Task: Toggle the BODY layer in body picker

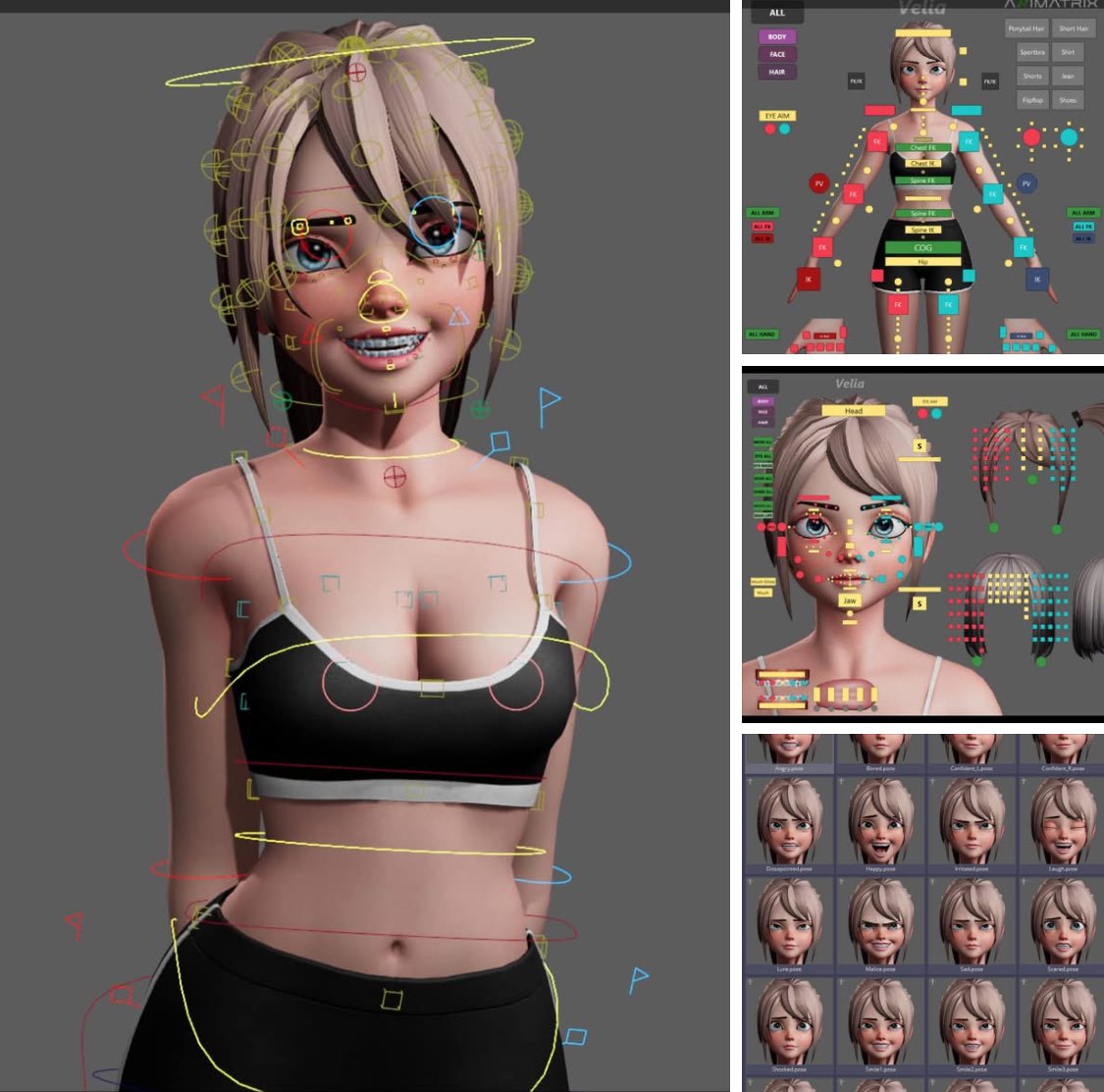Action: [777, 36]
